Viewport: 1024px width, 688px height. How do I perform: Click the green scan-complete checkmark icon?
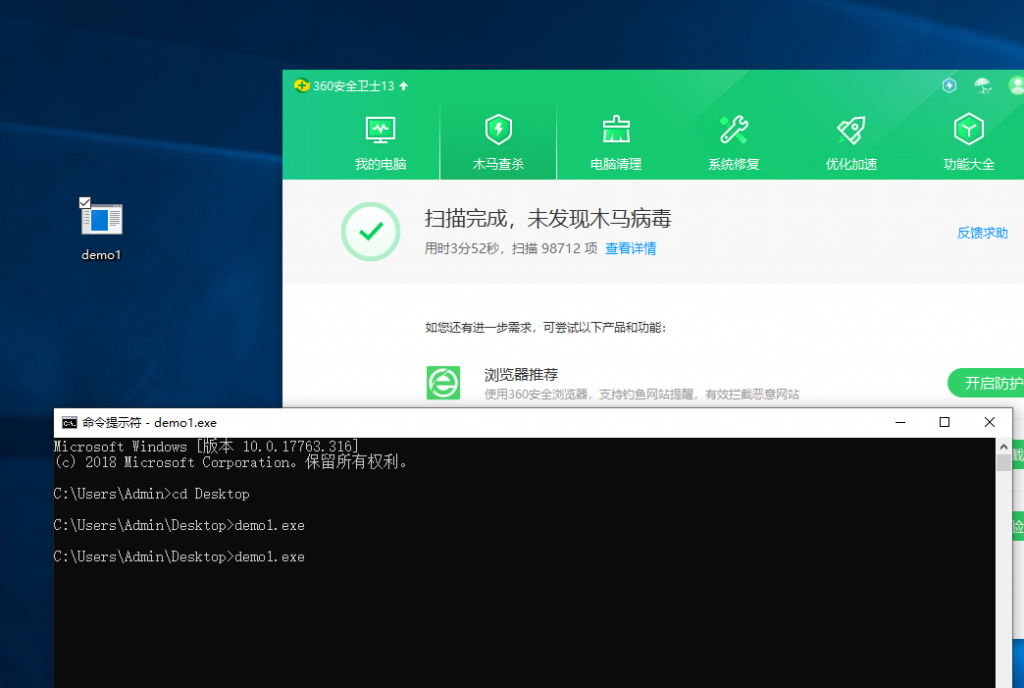pos(371,231)
